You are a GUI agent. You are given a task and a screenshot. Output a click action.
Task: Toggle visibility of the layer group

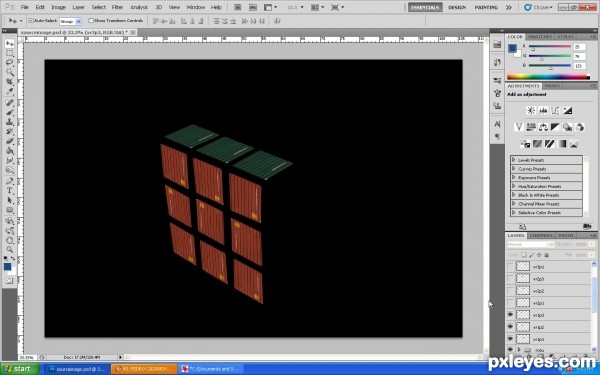click(x=510, y=349)
